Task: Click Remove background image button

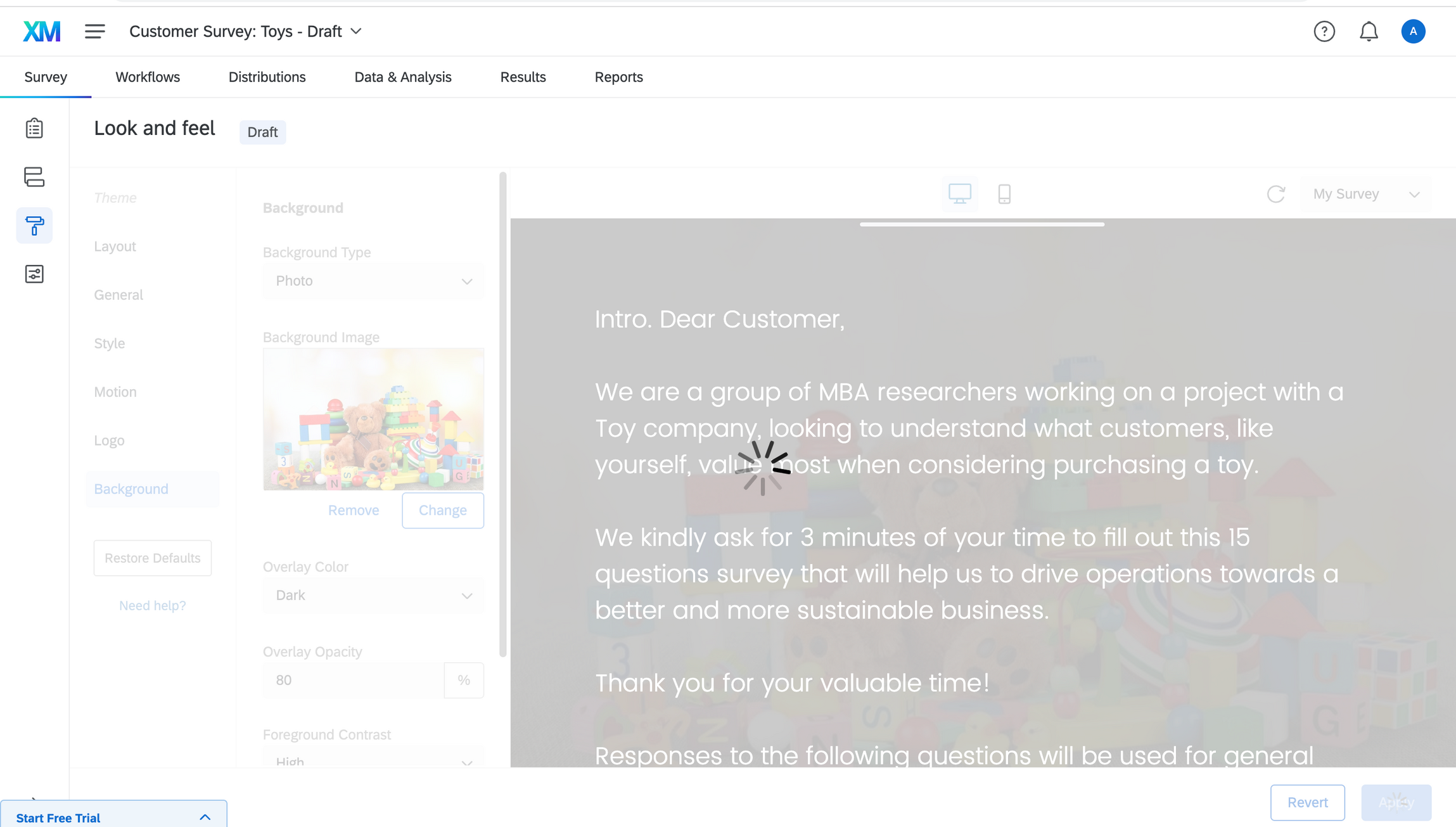Action: point(354,510)
